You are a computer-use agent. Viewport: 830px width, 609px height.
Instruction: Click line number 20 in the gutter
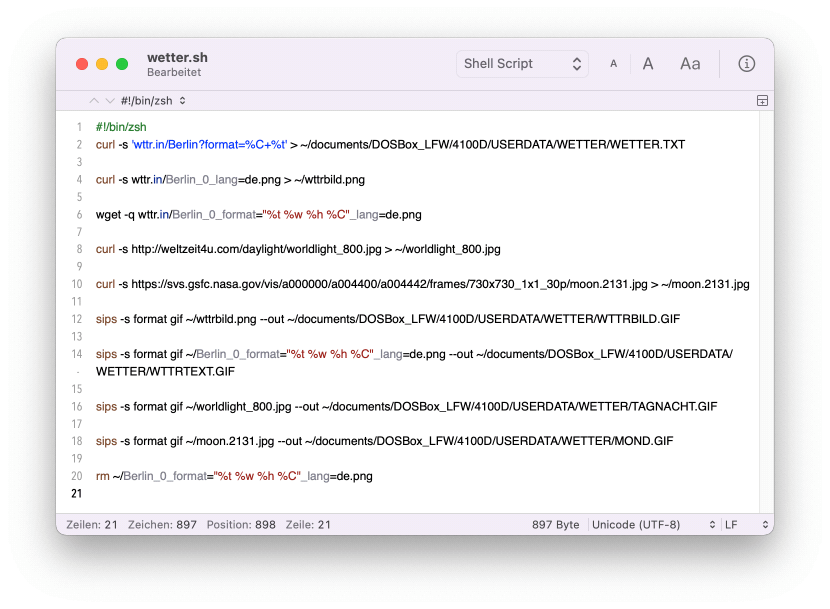(76, 476)
